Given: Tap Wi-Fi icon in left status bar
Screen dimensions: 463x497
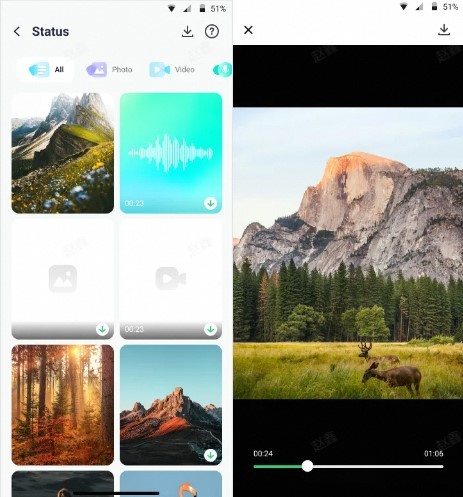Looking at the screenshot, I should tap(171, 9).
